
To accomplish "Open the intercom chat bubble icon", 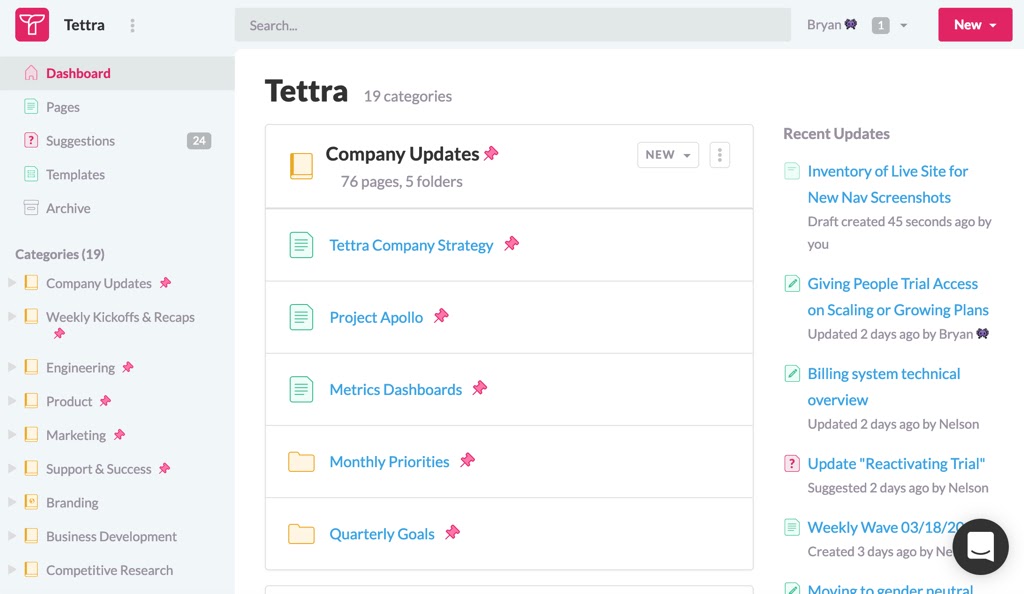I will [980, 546].
